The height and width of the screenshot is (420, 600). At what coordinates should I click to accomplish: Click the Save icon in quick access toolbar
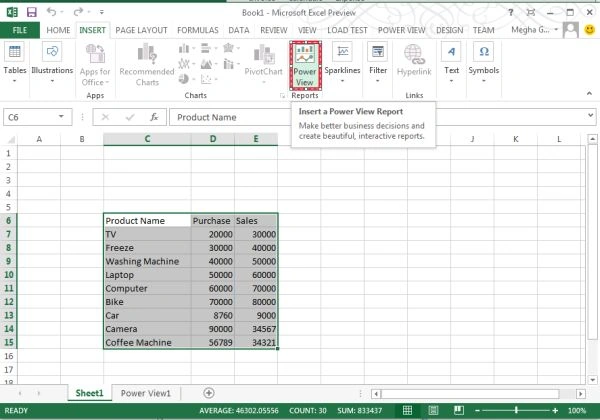tap(31, 12)
